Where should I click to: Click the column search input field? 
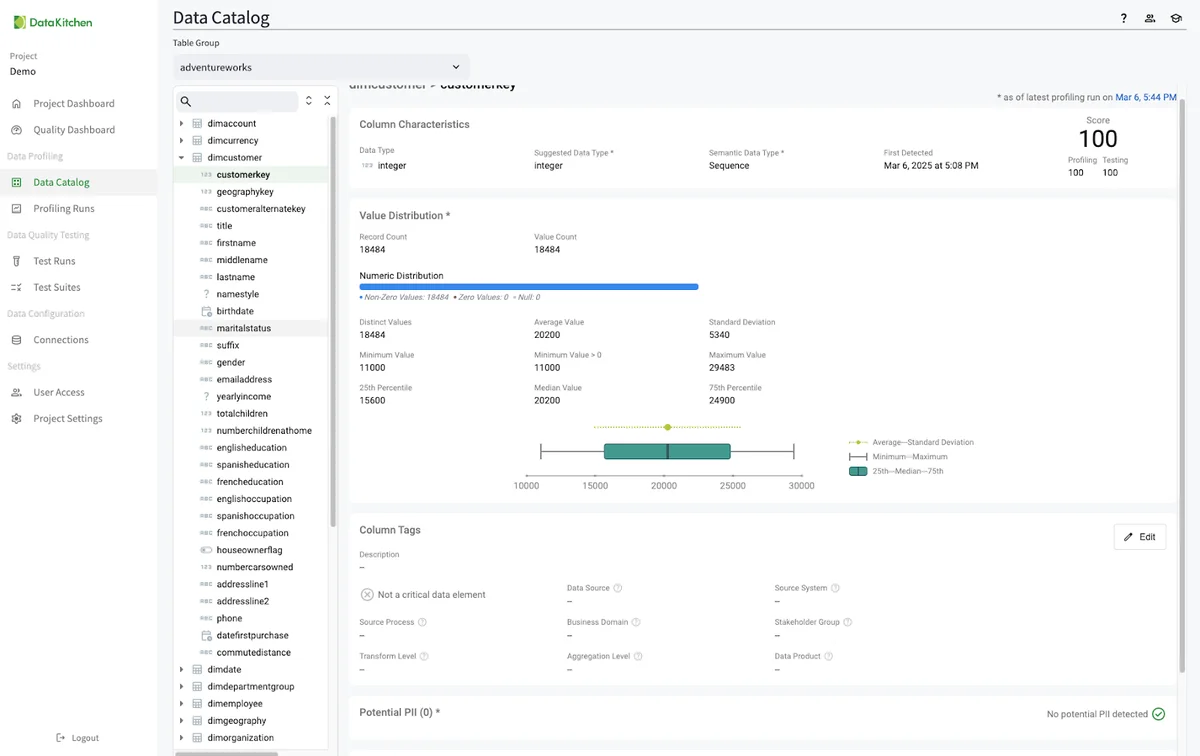246,101
